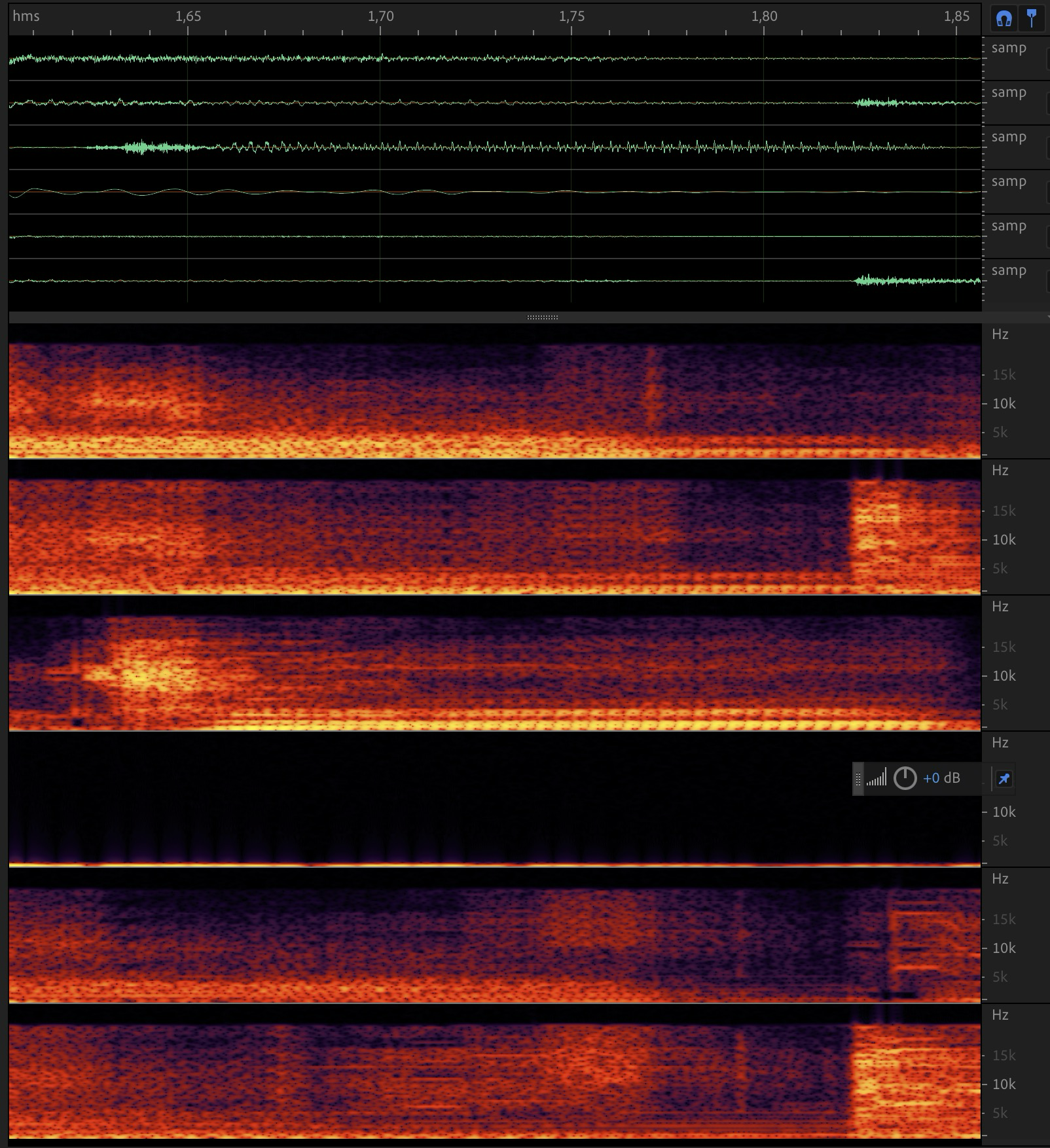The height and width of the screenshot is (1148, 1050).
Task: Click the blue marker icon beside the magnet
Action: pyautogui.click(x=1032, y=18)
